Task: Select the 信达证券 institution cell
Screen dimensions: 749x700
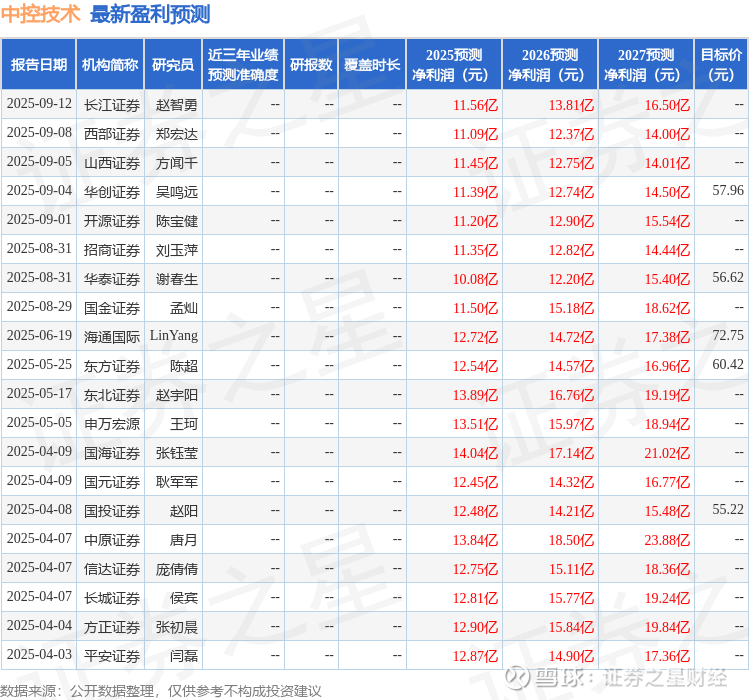Action: pyautogui.click(x=112, y=569)
